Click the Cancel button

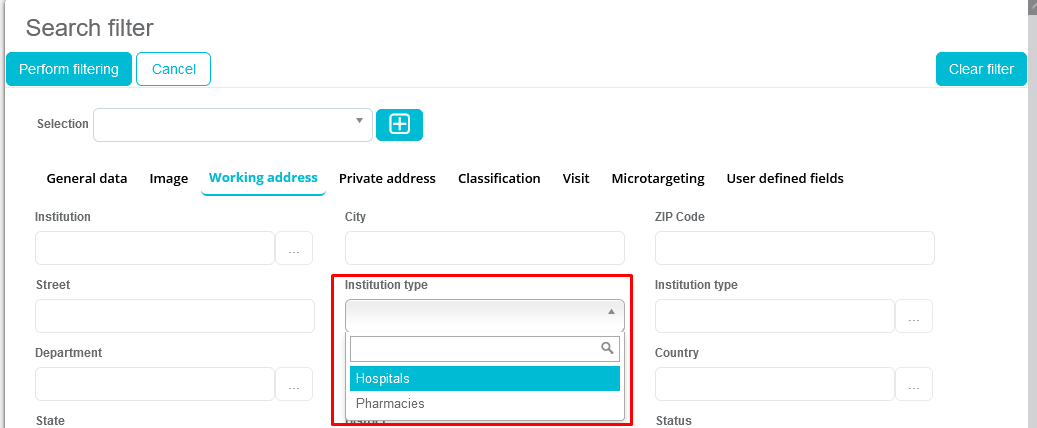tap(173, 69)
